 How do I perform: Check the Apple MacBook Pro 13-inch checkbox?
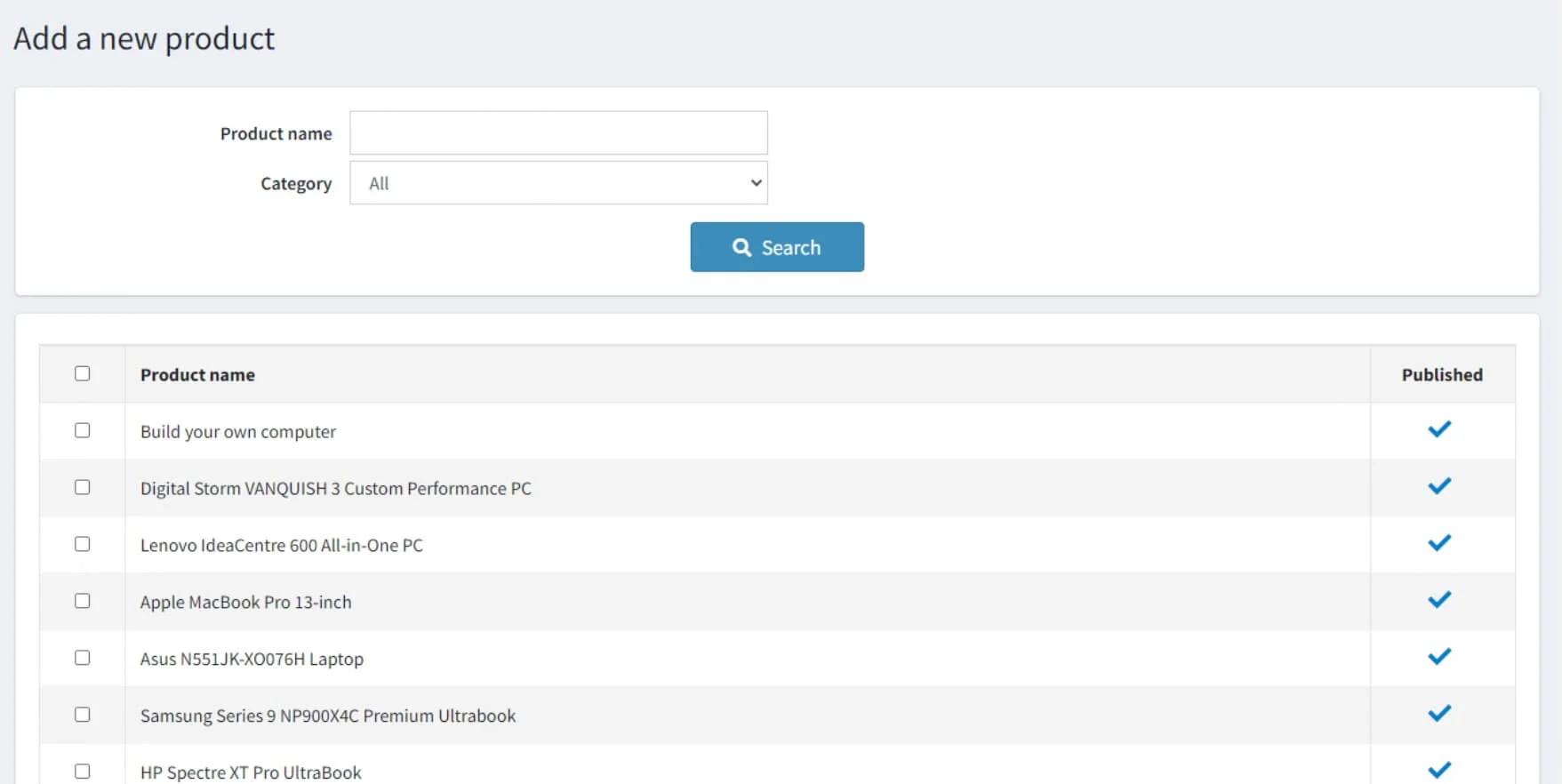click(83, 601)
